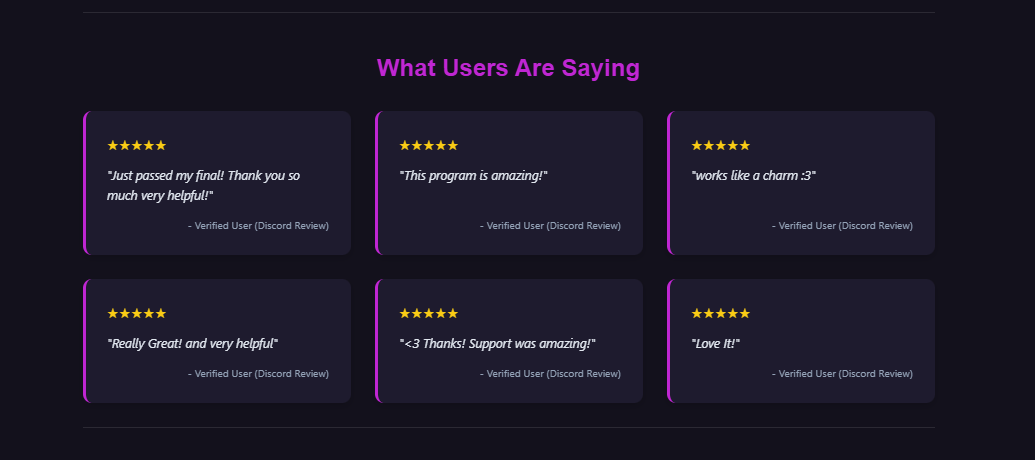The image size is (1035, 460).
Task: Click the stars on "This program is amazing!" review
Action: [428, 146]
